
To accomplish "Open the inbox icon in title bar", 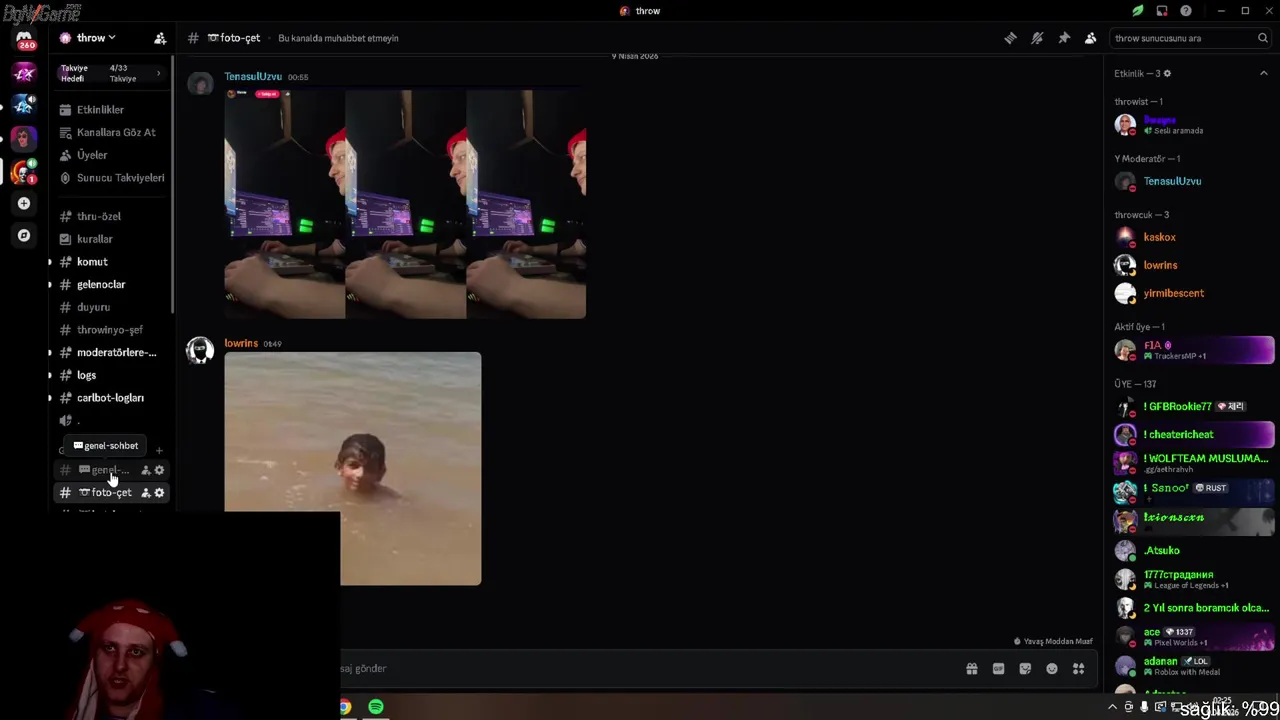I will point(1162,11).
